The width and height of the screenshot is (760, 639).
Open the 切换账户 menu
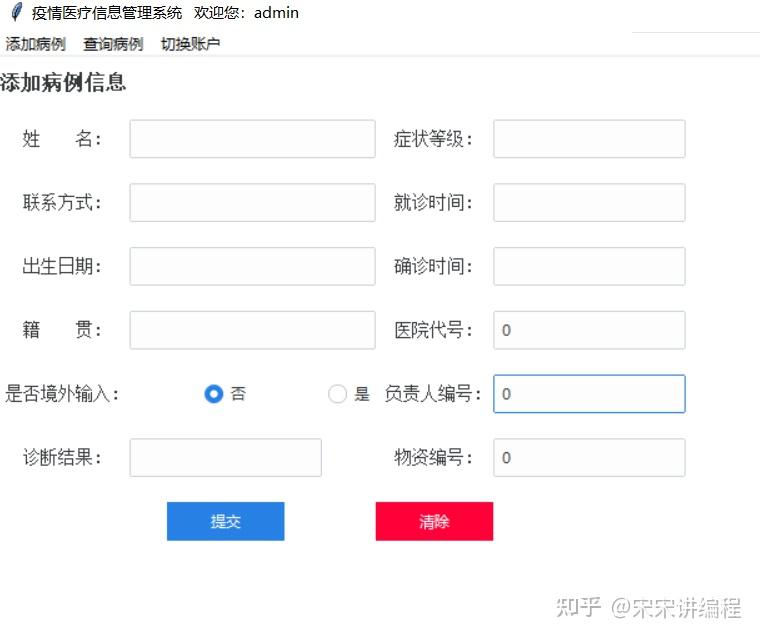point(190,44)
